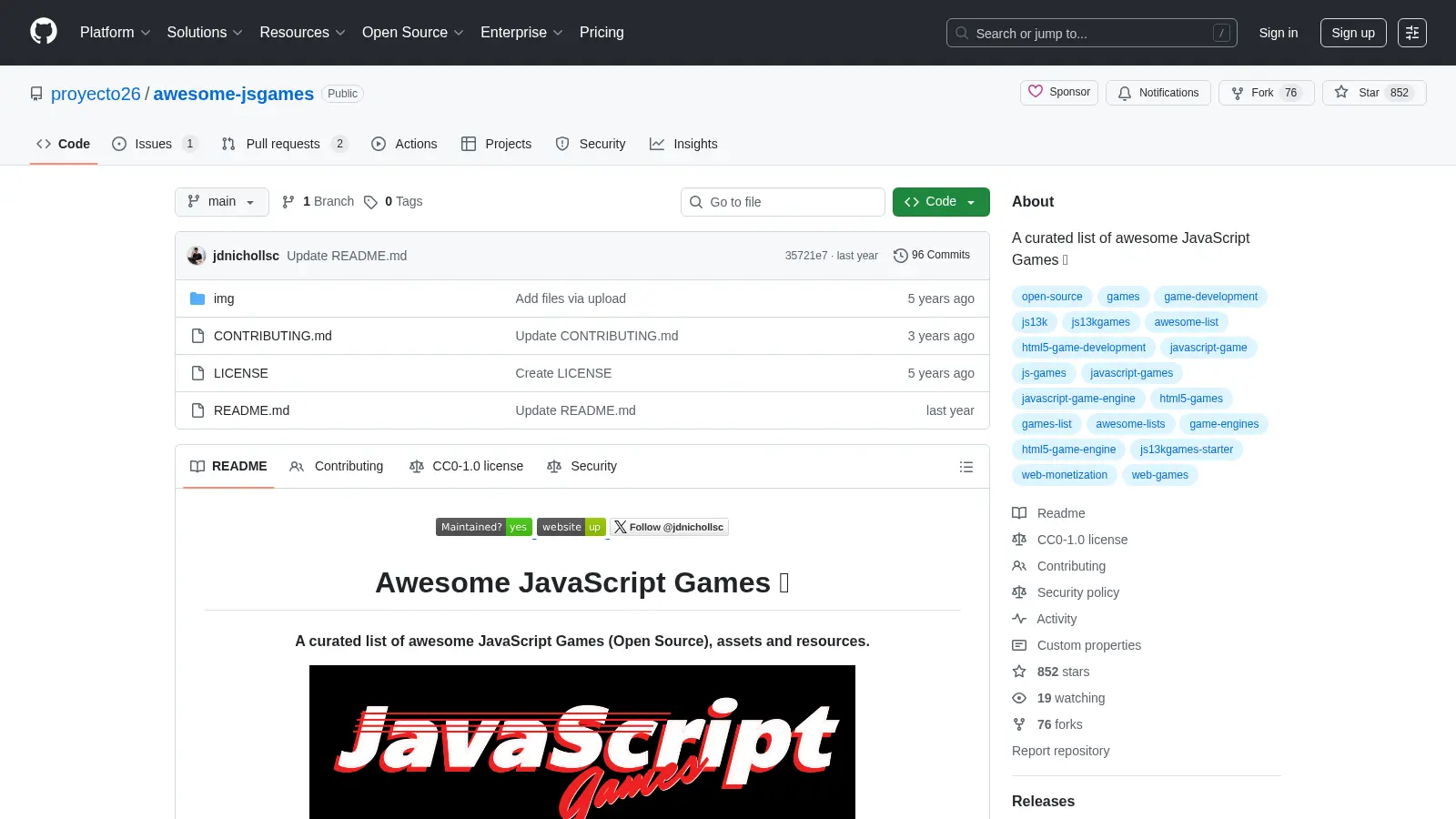This screenshot has width=1456, height=819.
Task: Open the main branch selector dropdown
Action: click(222, 202)
